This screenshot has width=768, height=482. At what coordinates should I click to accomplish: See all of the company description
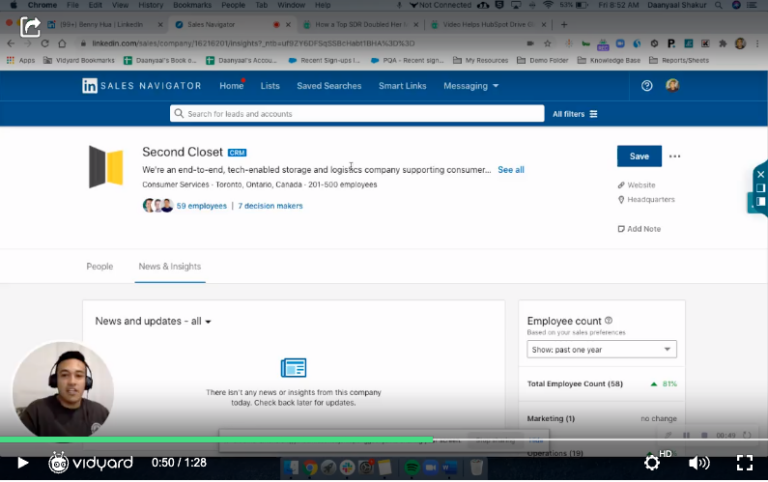coord(511,169)
